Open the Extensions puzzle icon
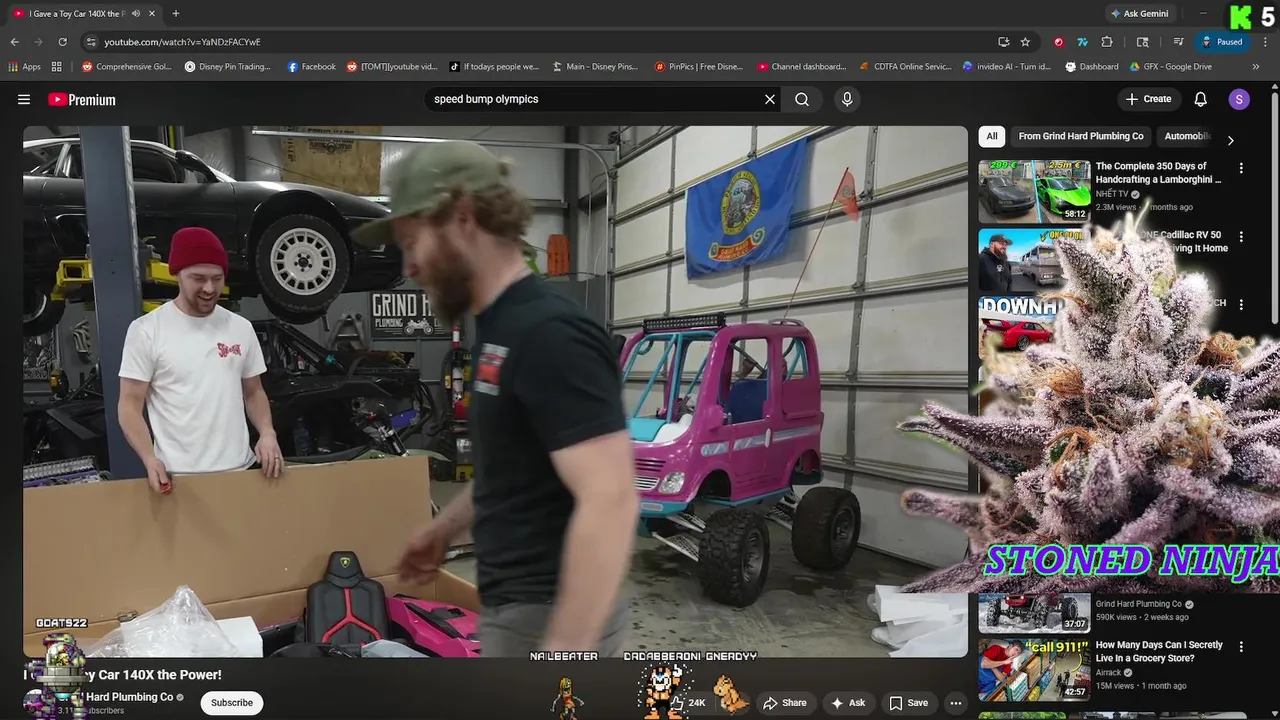This screenshot has width=1280, height=720. pos(1107,42)
